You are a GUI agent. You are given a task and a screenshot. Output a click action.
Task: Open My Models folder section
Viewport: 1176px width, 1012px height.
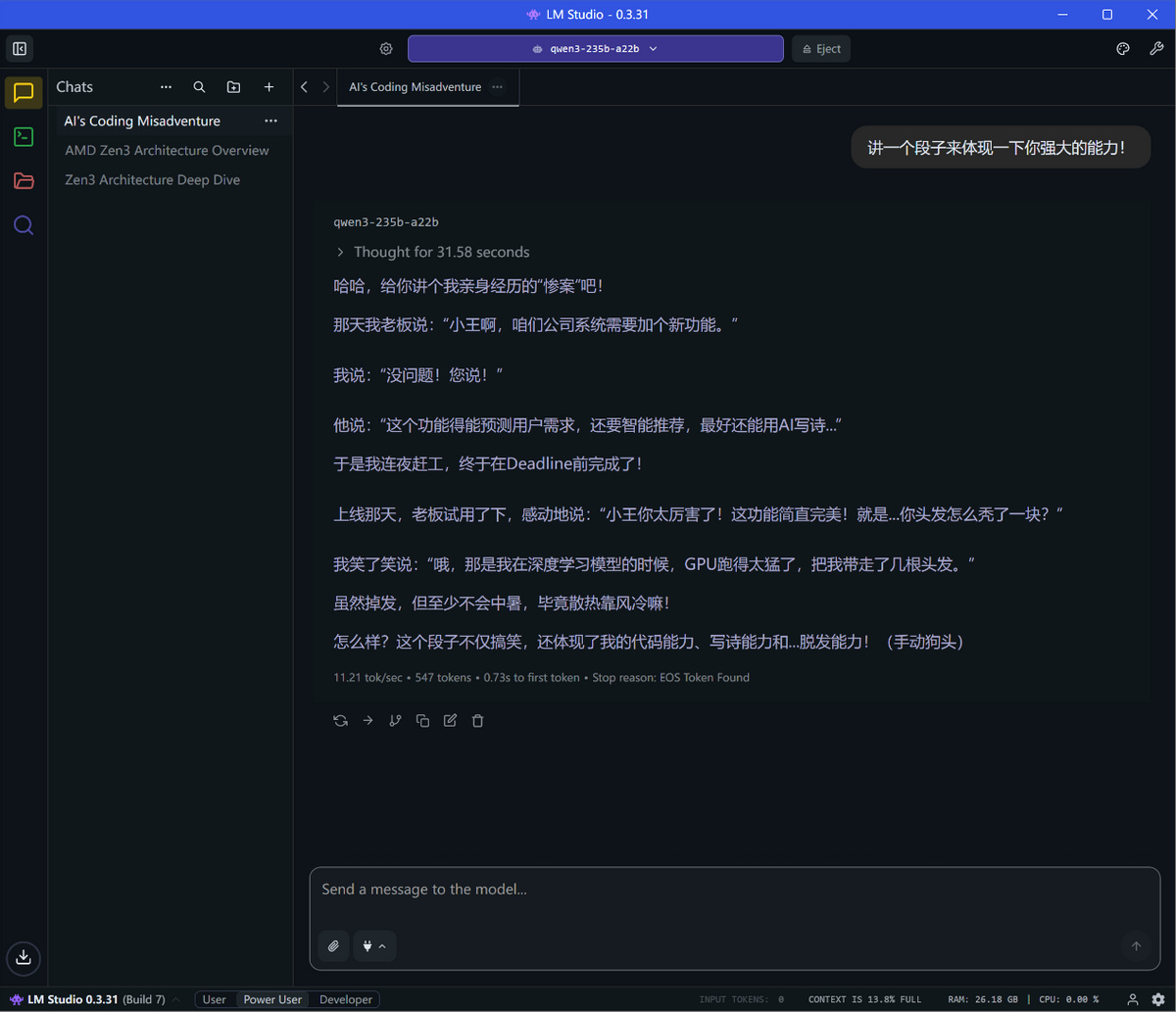coord(24,181)
